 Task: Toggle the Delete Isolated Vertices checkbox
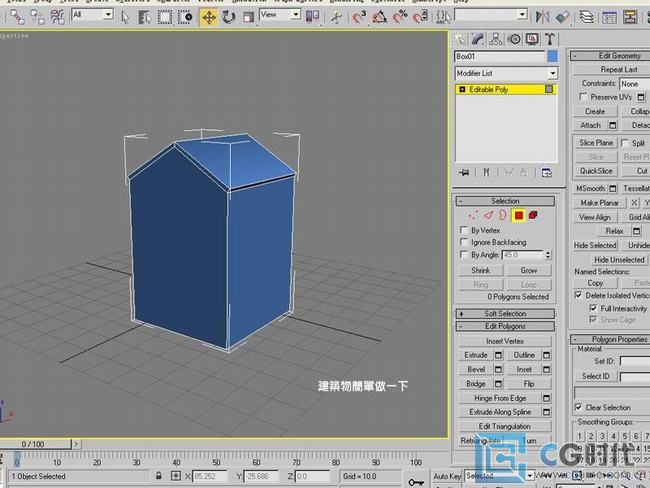pyautogui.click(x=578, y=295)
